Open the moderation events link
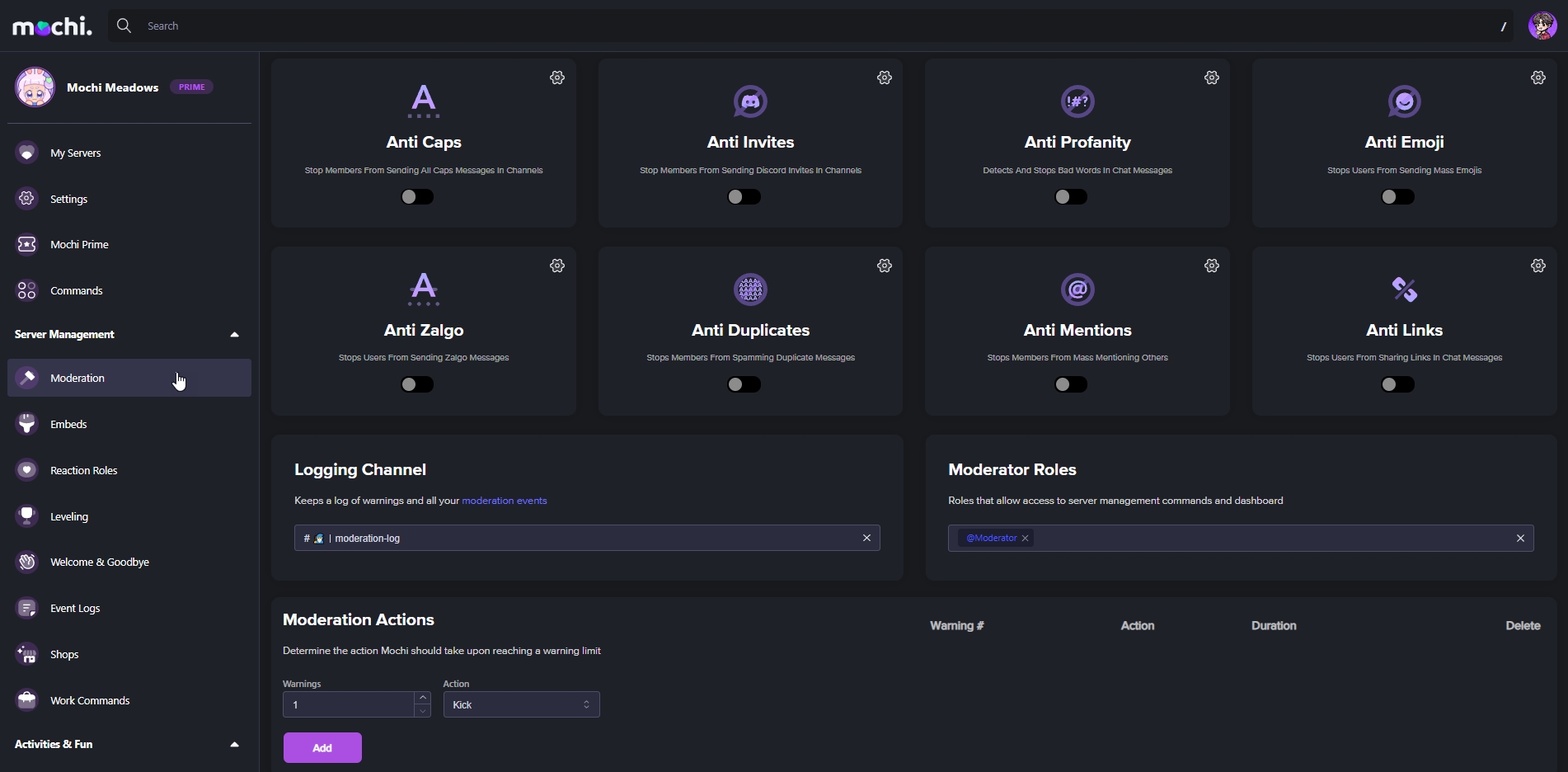Image resolution: width=1568 pixels, height=772 pixels. coord(504,501)
